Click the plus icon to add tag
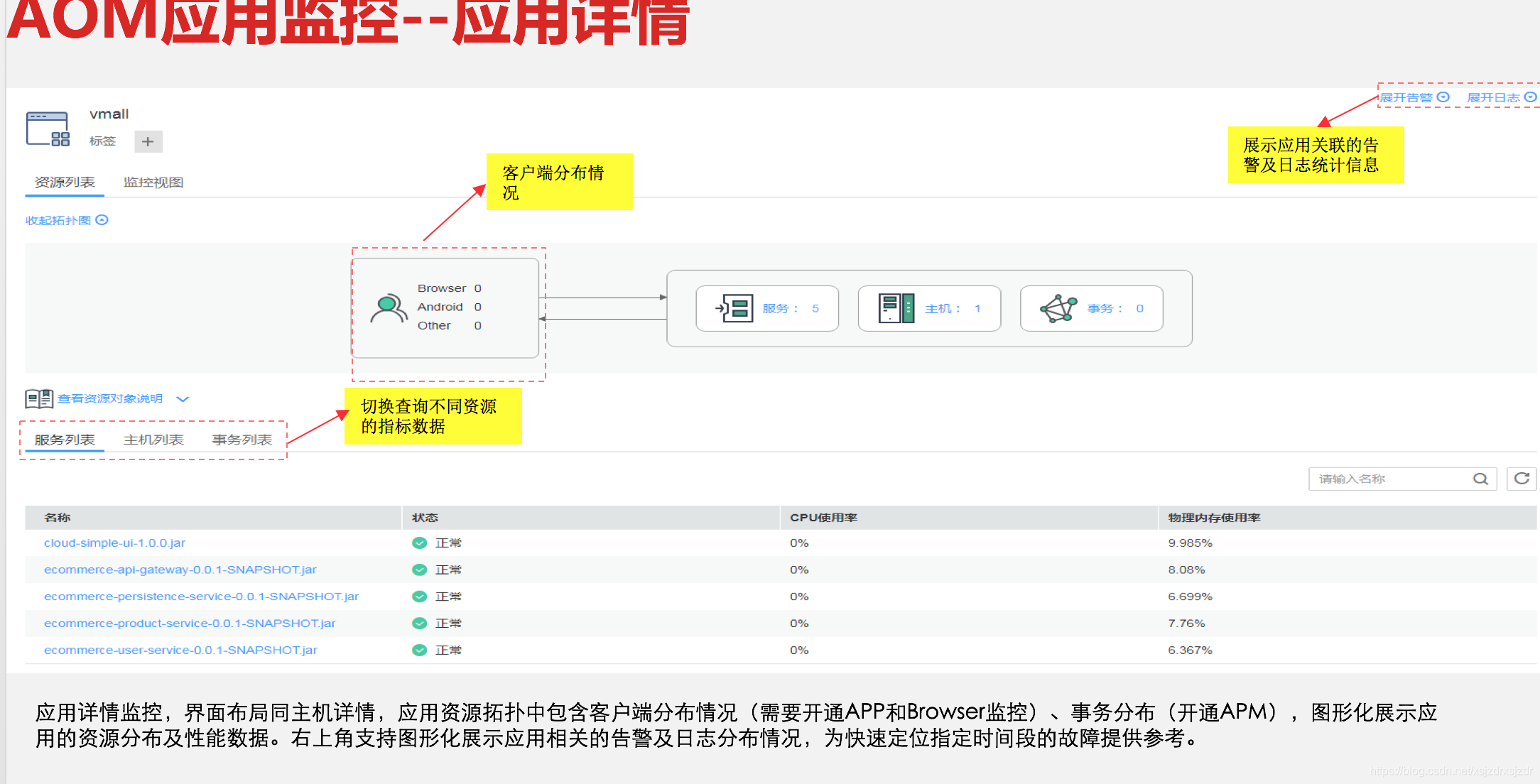This screenshot has height=784, width=1540. pos(148,141)
